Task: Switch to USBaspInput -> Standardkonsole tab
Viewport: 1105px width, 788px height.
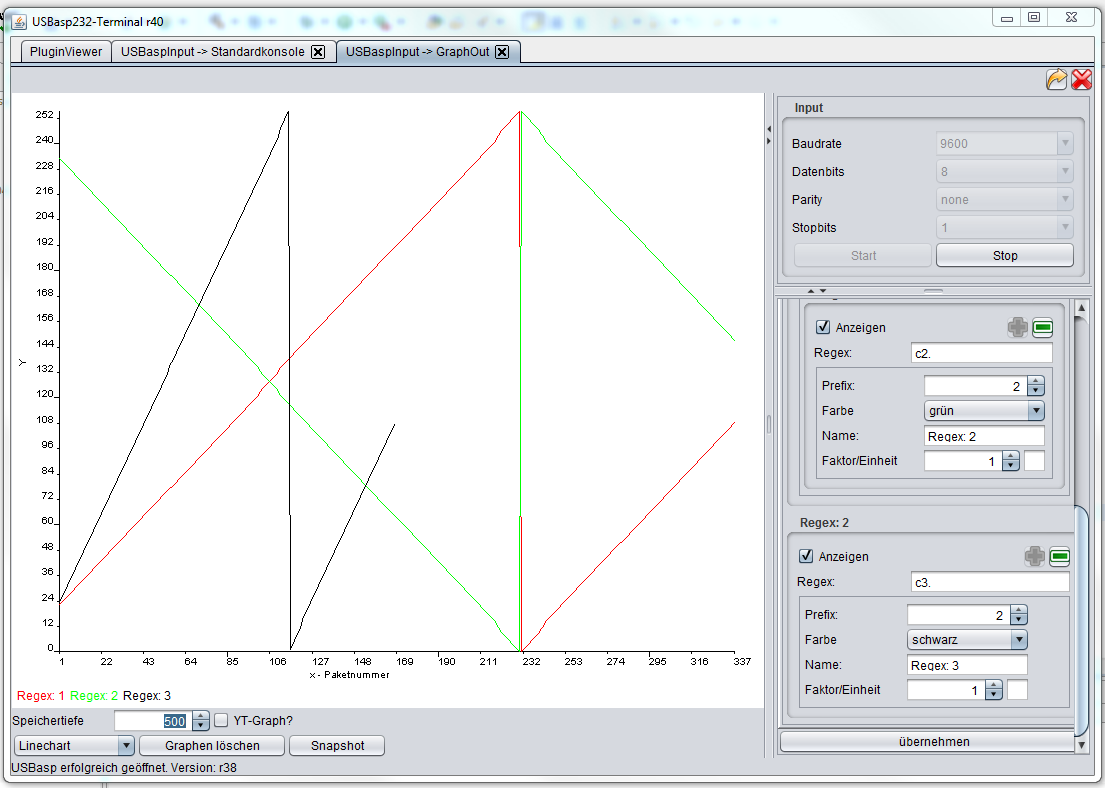Action: pos(213,51)
